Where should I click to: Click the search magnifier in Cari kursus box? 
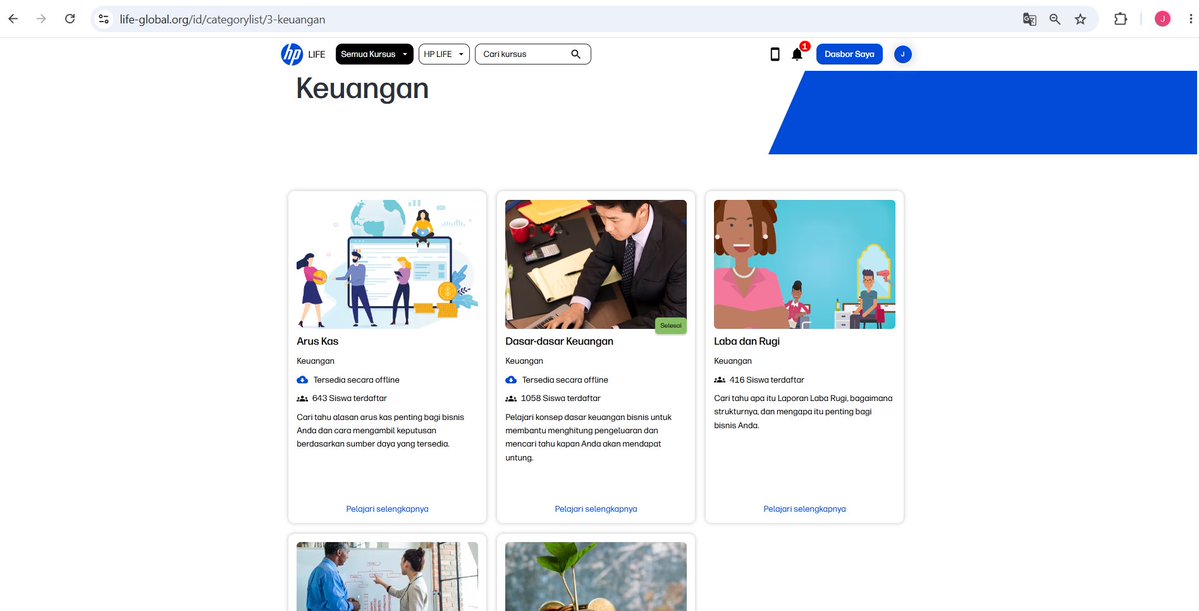(x=576, y=54)
